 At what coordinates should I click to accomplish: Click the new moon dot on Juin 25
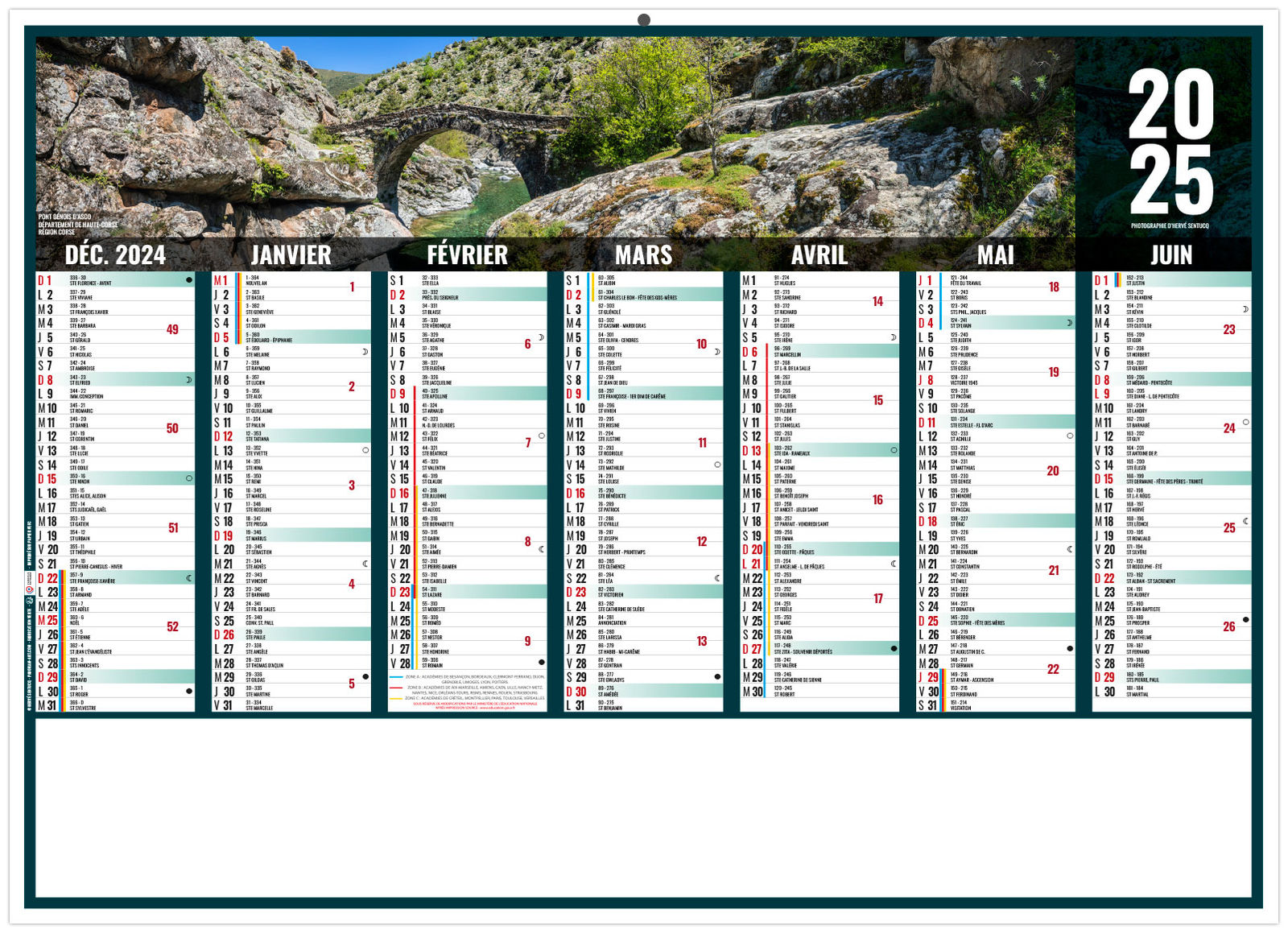click(1245, 620)
